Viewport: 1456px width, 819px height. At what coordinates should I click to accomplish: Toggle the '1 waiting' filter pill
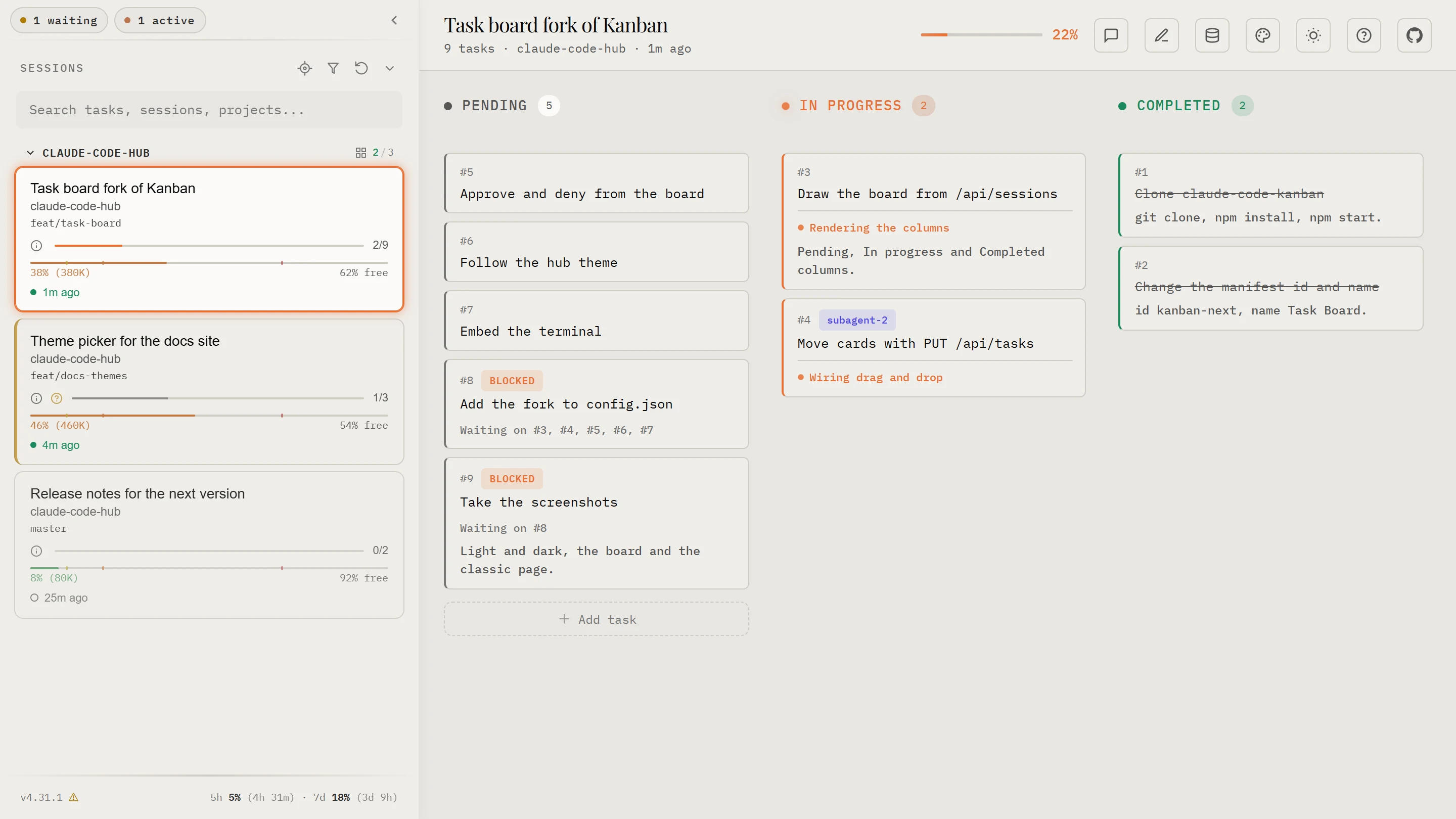[59, 20]
